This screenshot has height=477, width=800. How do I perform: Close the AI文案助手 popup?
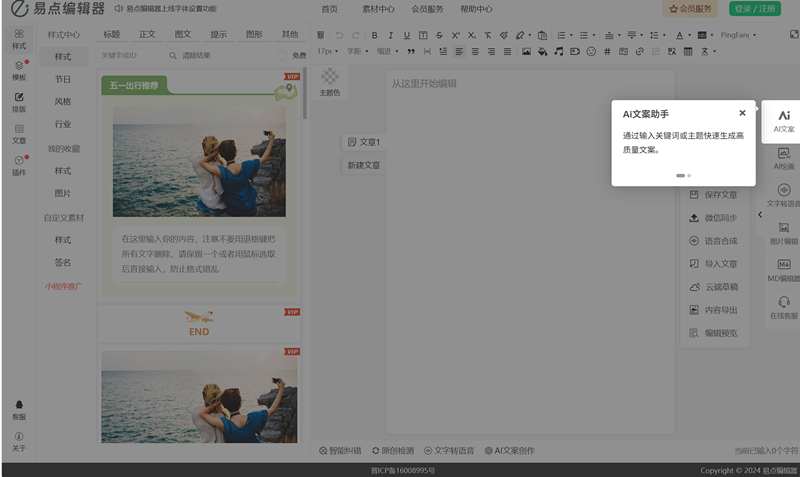coord(742,113)
